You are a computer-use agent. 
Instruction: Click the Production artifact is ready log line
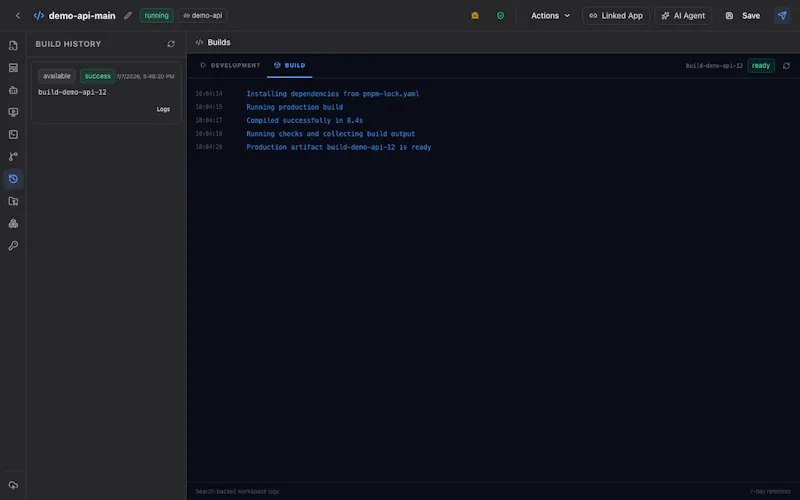point(339,147)
